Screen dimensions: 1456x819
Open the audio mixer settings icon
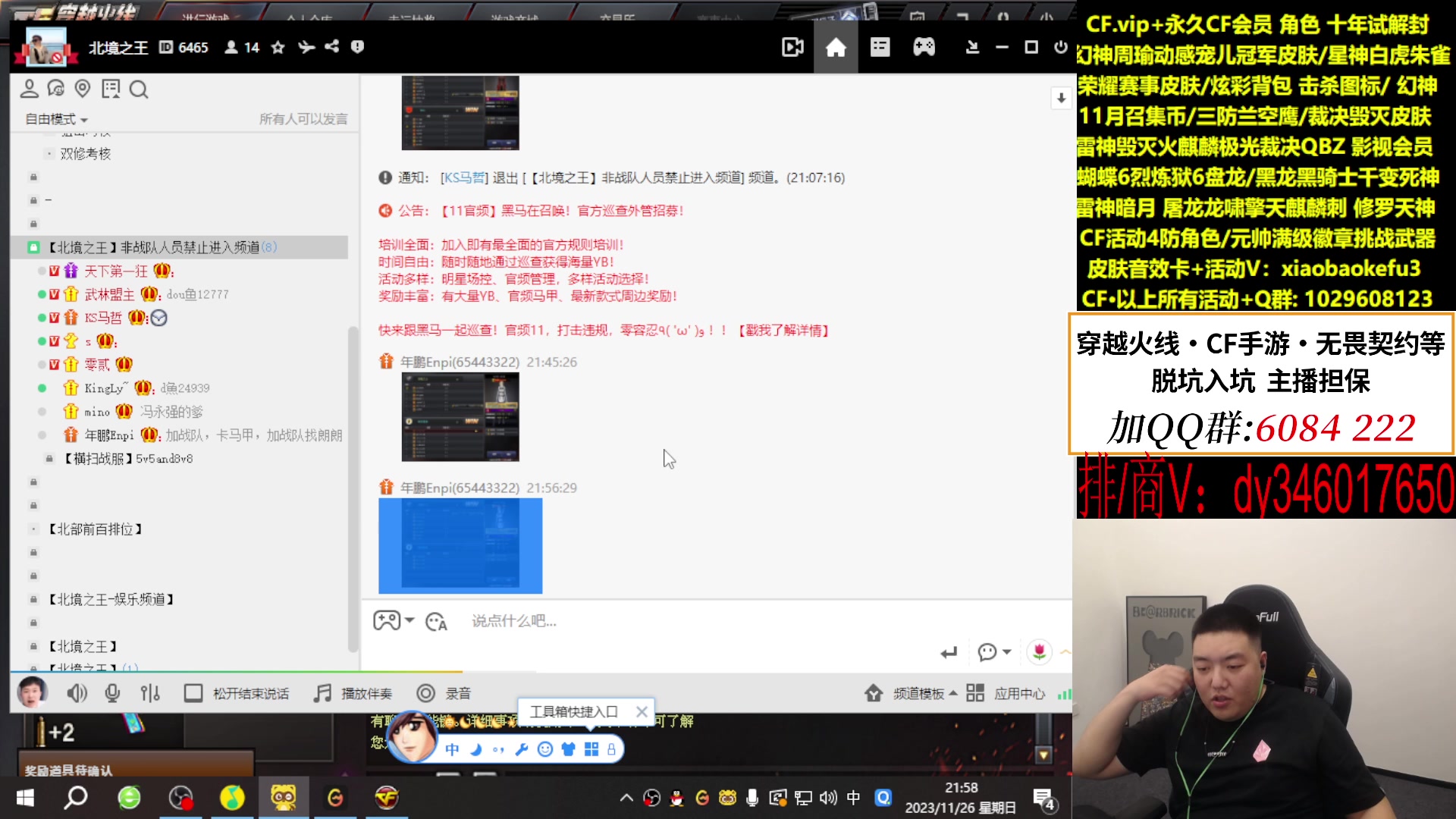pos(150,693)
